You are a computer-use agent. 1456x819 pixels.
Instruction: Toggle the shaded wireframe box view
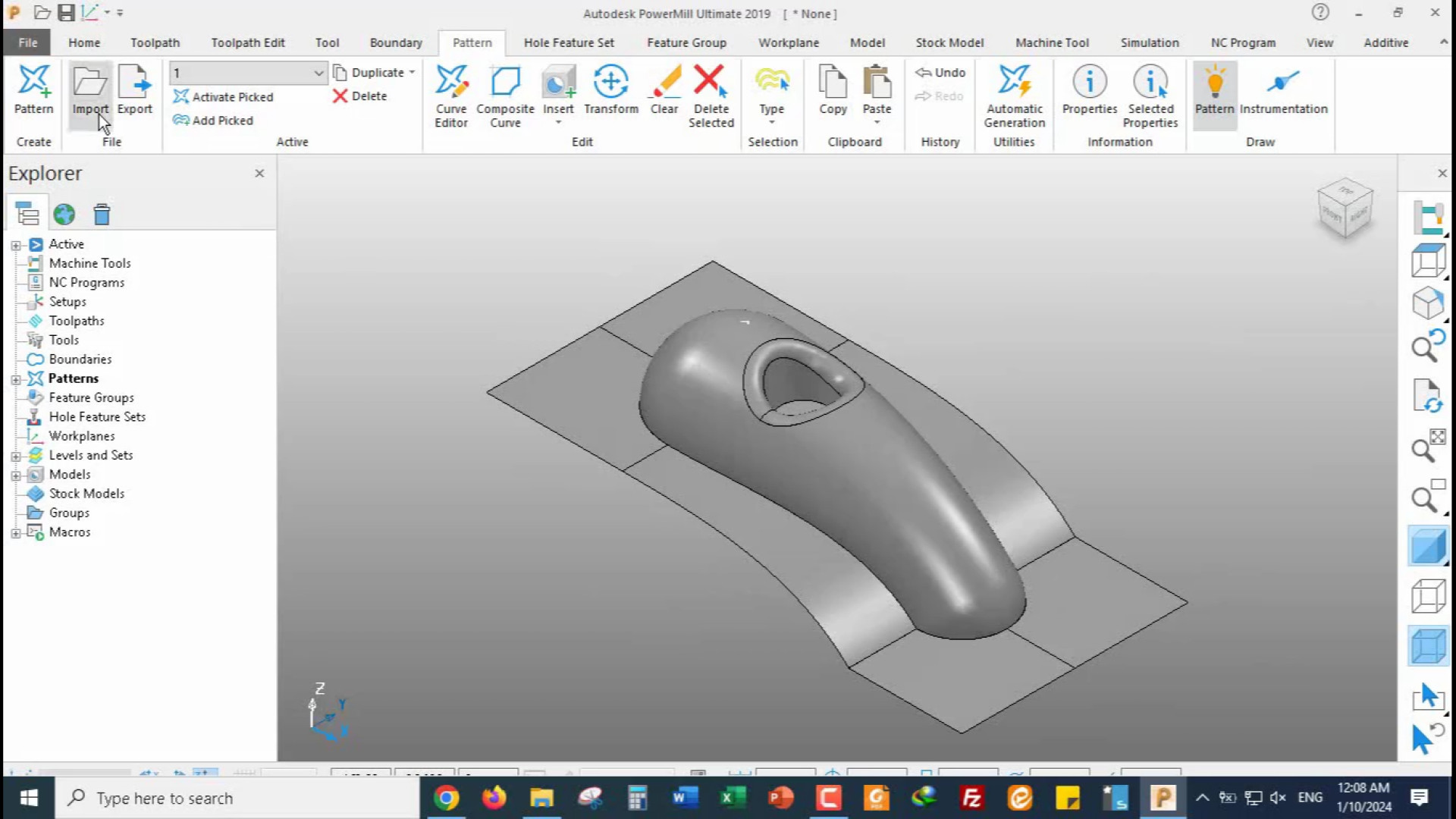pos(1429,646)
